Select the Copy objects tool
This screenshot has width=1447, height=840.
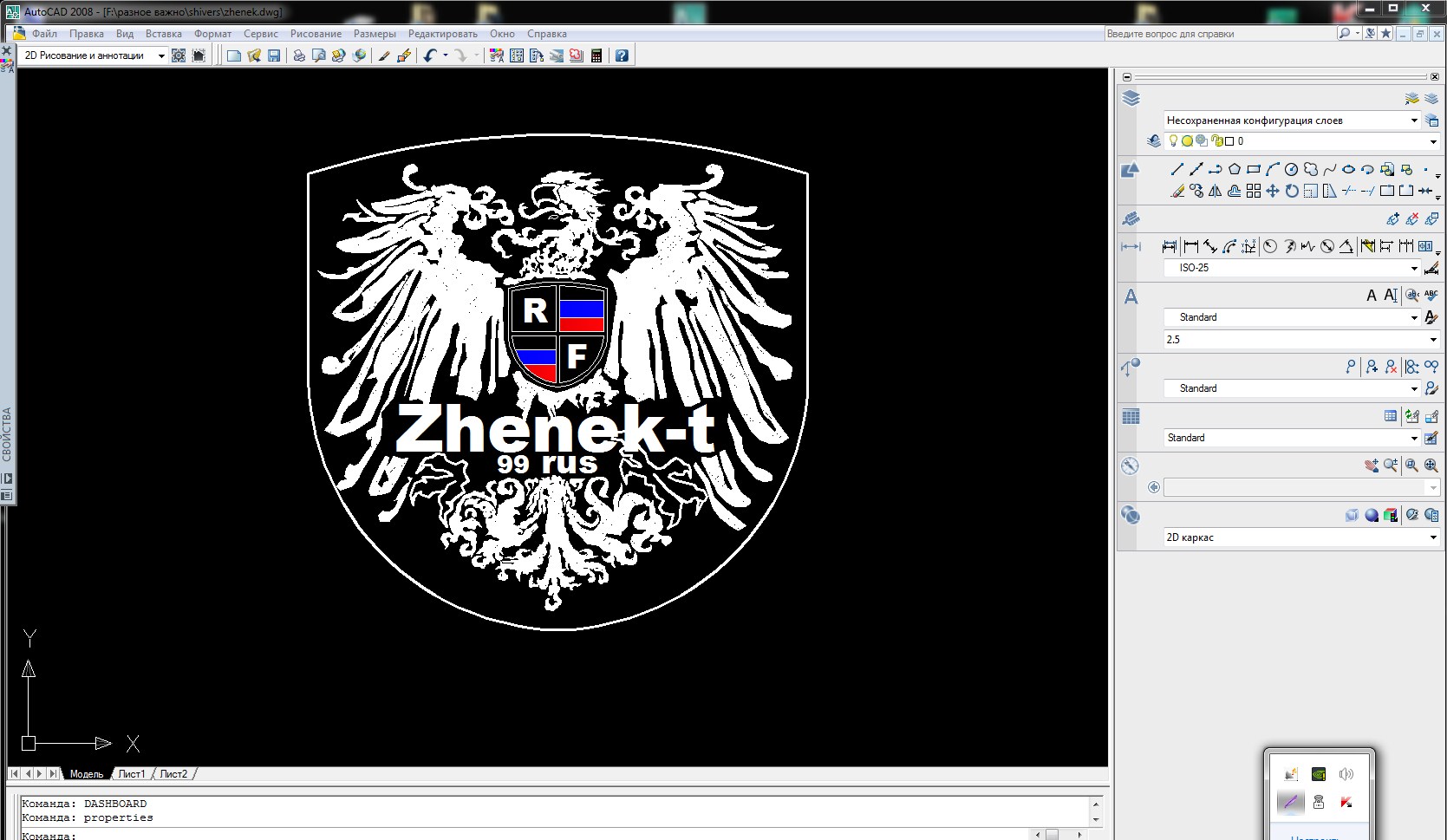(1196, 192)
